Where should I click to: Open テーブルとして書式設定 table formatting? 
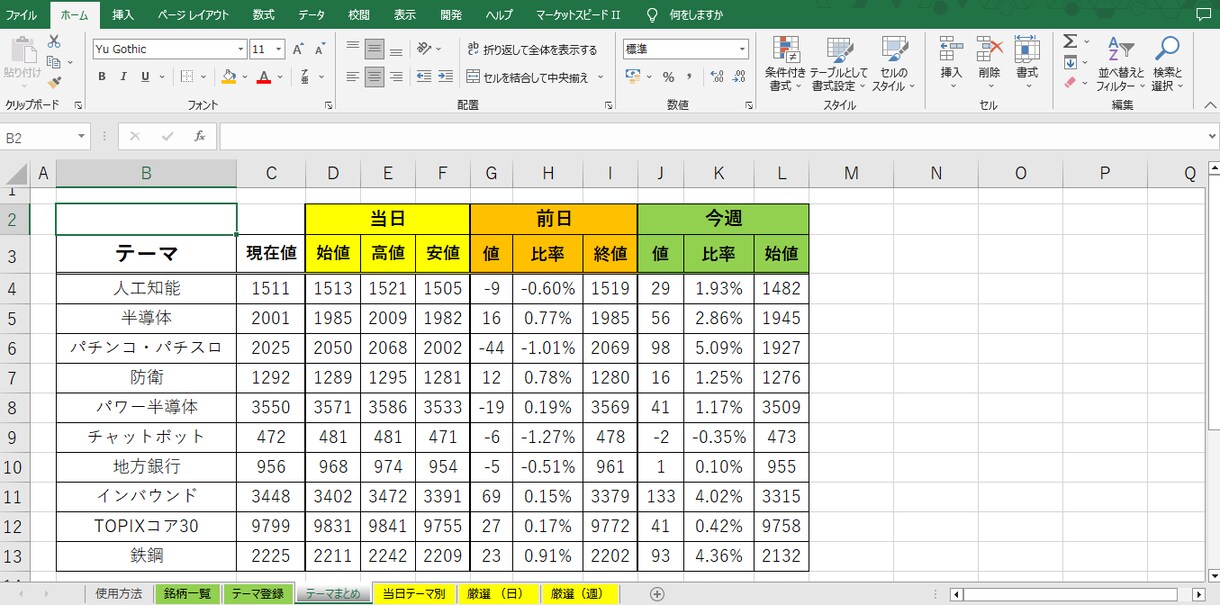840,64
